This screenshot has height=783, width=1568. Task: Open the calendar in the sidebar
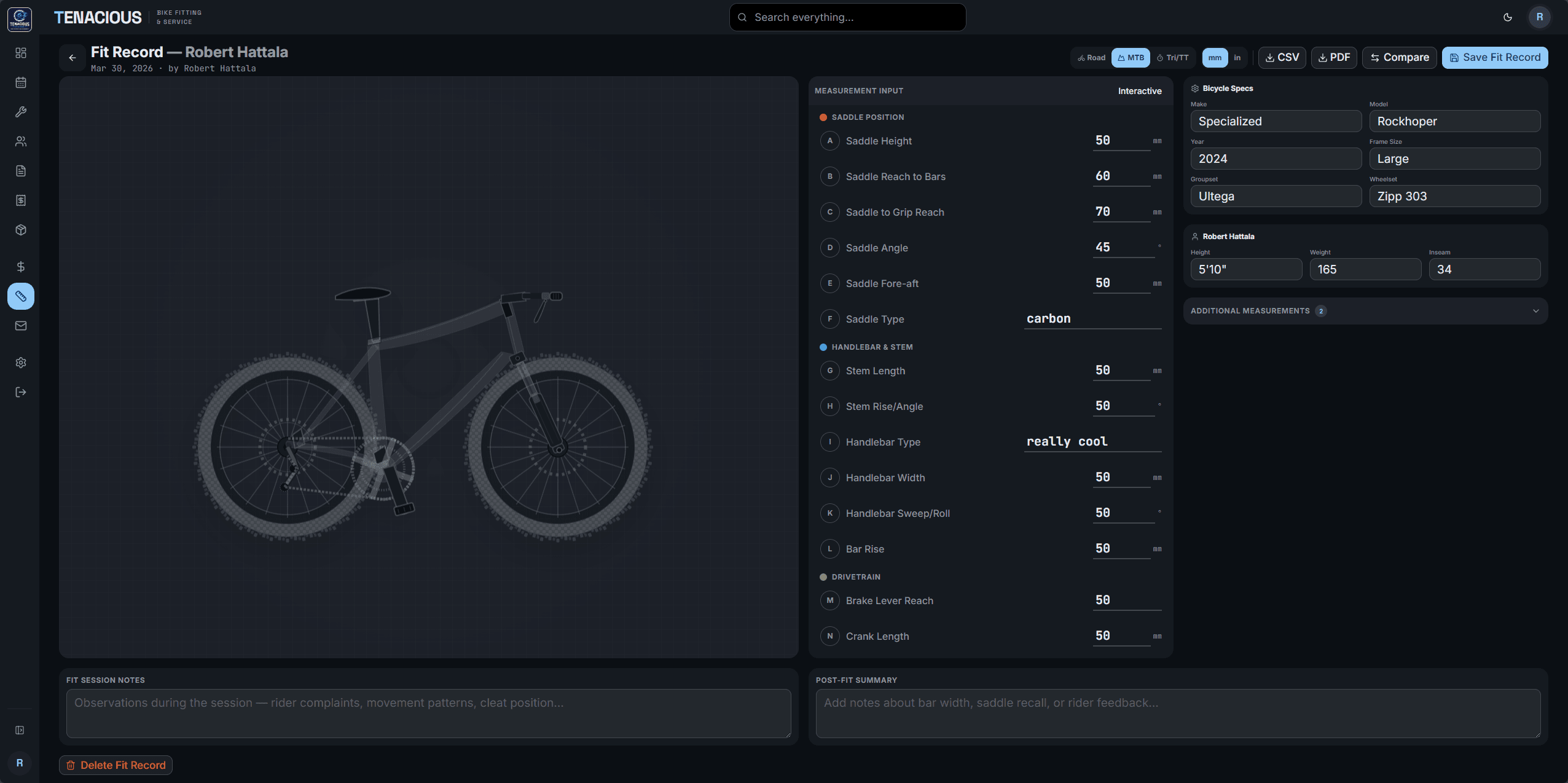[21, 82]
